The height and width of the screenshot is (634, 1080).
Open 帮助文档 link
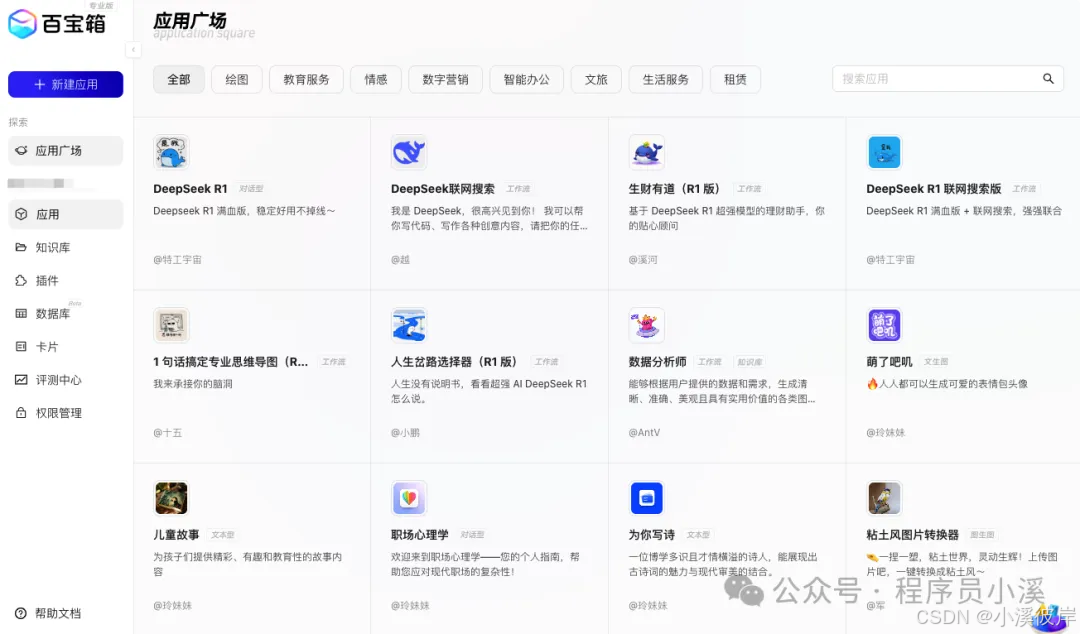(58, 613)
